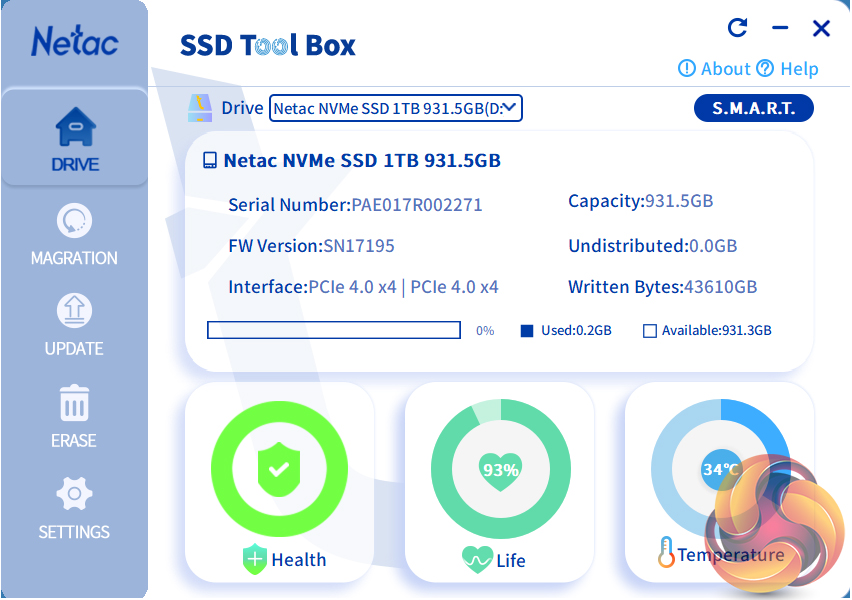Click the SSD Tool Box title
This screenshot has width=852, height=600.
[268, 45]
